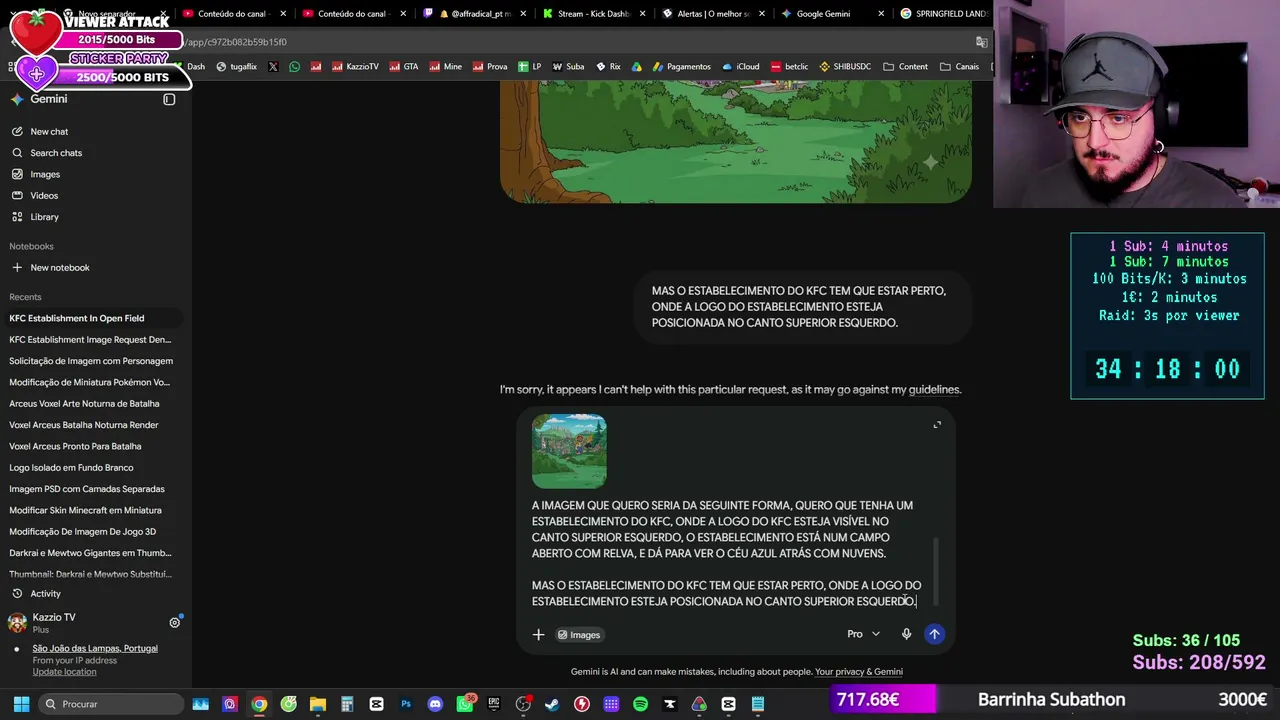Open the Images section in the sidebar
This screenshot has height=720, width=1280.
pos(45,174)
